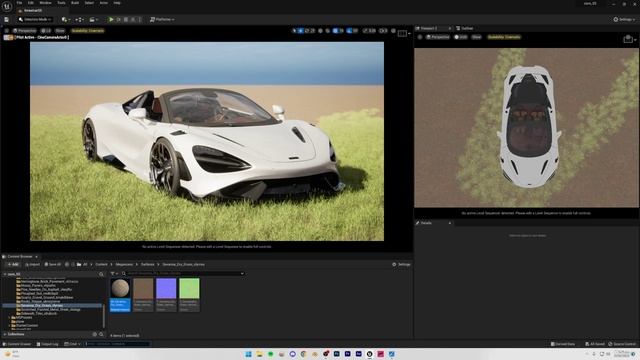Click folder tree search magnifier icon
Viewport: 640px width, 360px height.
click(101, 274)
